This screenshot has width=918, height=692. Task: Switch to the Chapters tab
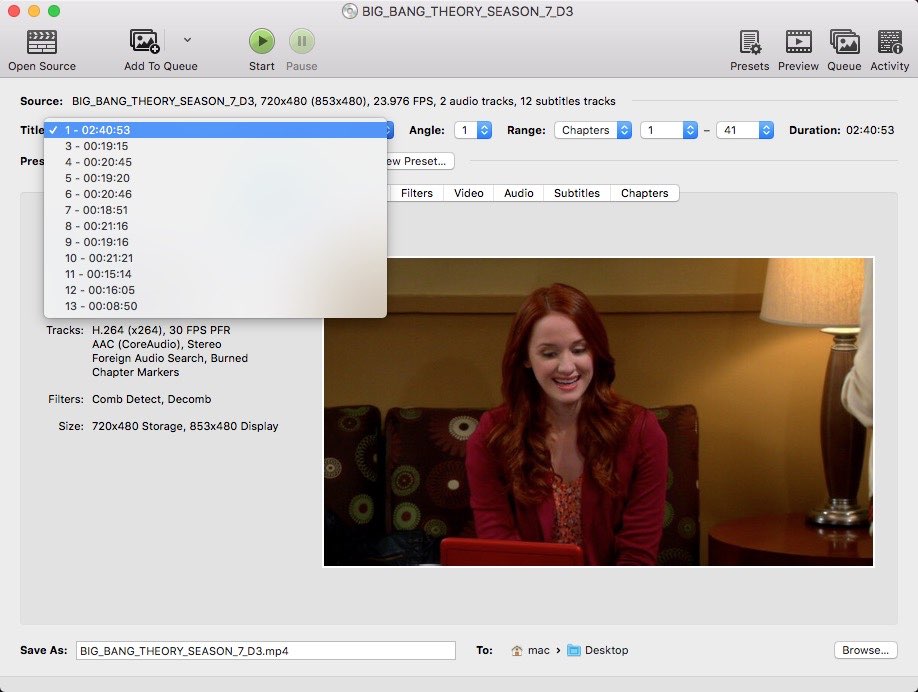coord(645,193)
